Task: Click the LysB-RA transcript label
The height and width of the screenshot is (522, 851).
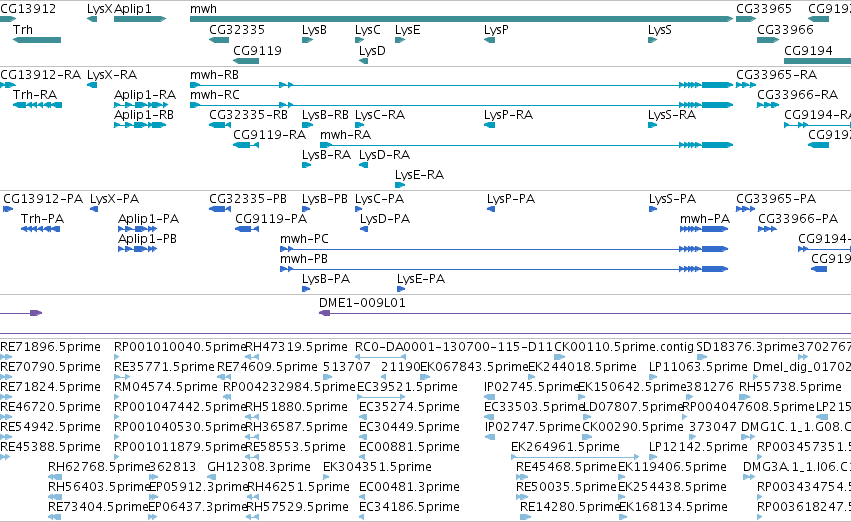Action: pos(327,155)
